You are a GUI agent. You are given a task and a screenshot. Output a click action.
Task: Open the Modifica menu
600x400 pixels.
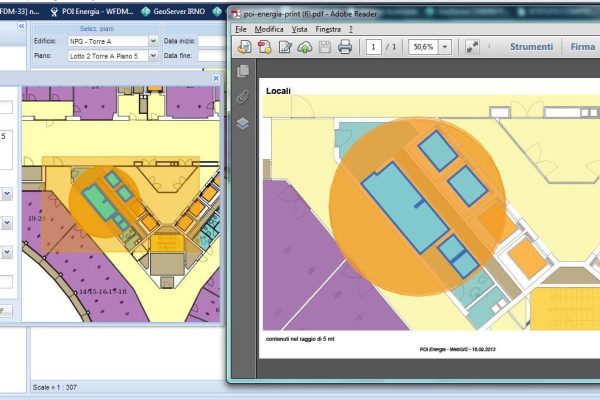click(269, 29)
